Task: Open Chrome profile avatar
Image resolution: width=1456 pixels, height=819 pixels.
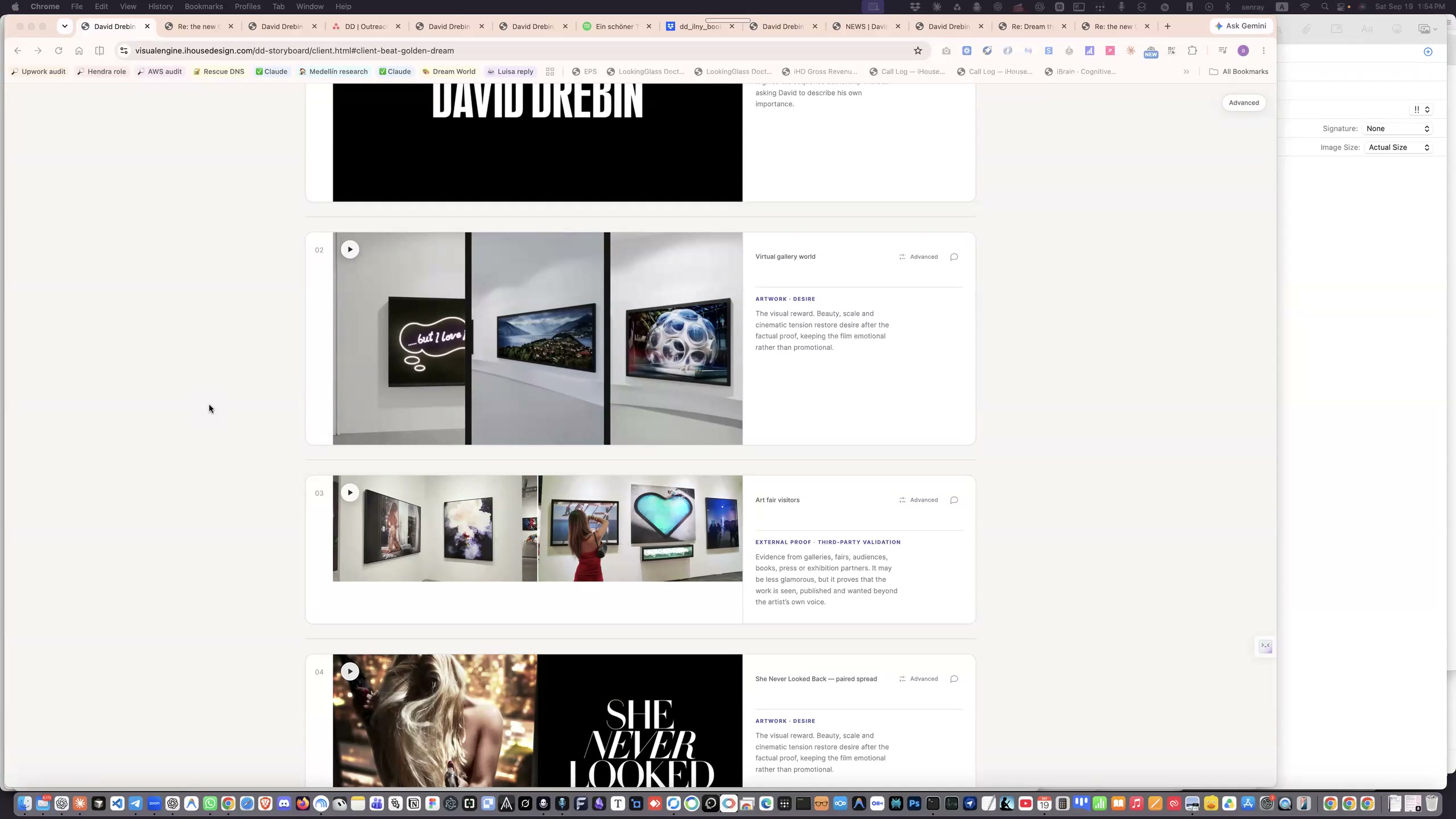Action: click(1243, 51)
